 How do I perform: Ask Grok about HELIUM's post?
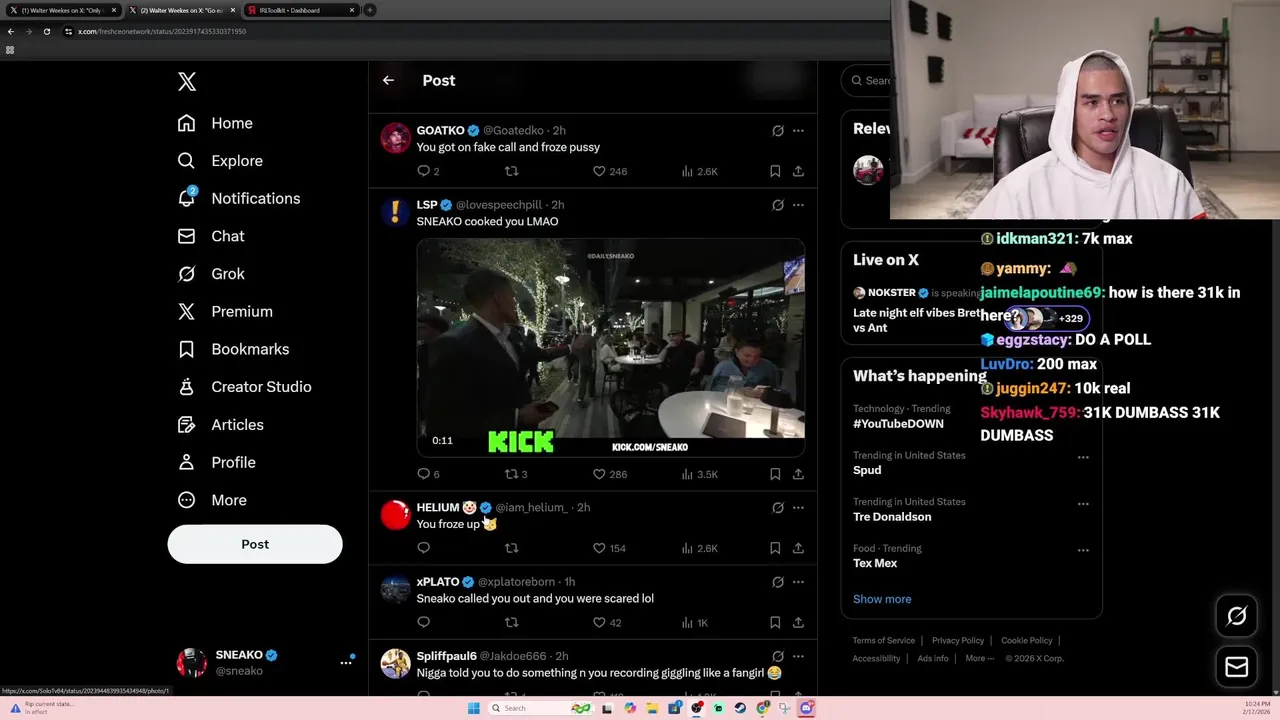coord(778,508)
